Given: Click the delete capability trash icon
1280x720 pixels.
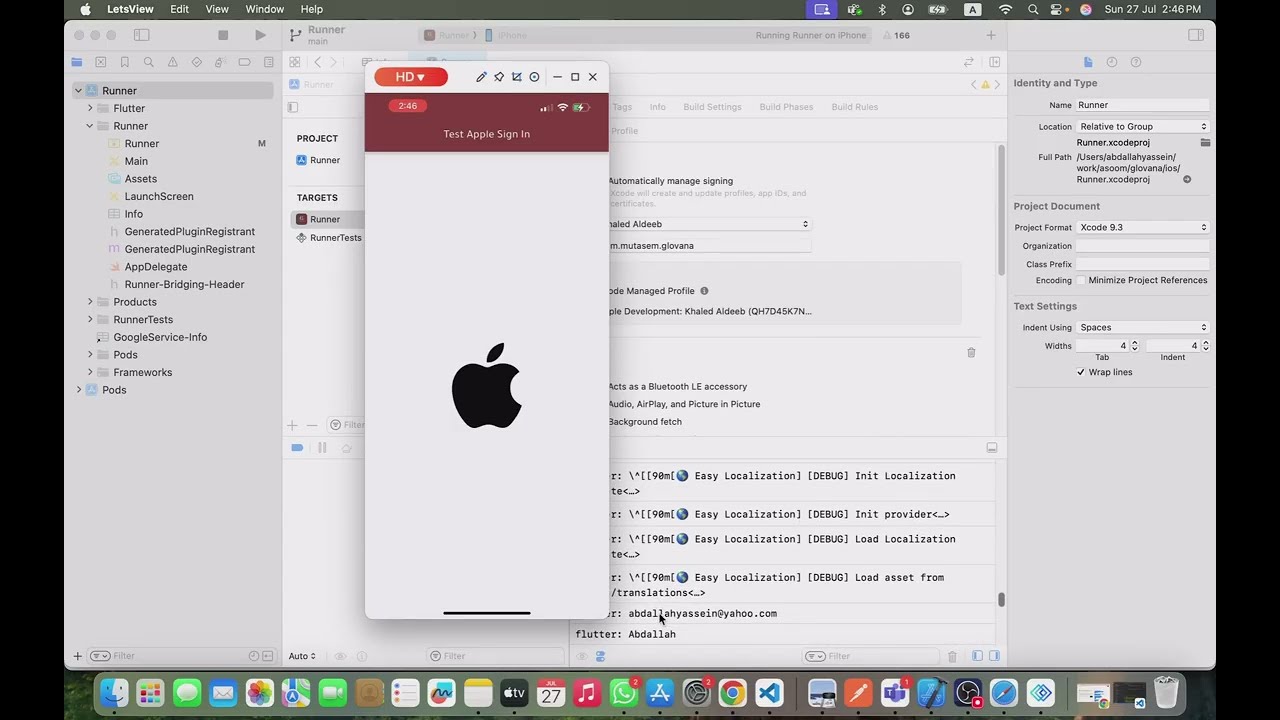Looking at the screenshot, I should 971,353.
